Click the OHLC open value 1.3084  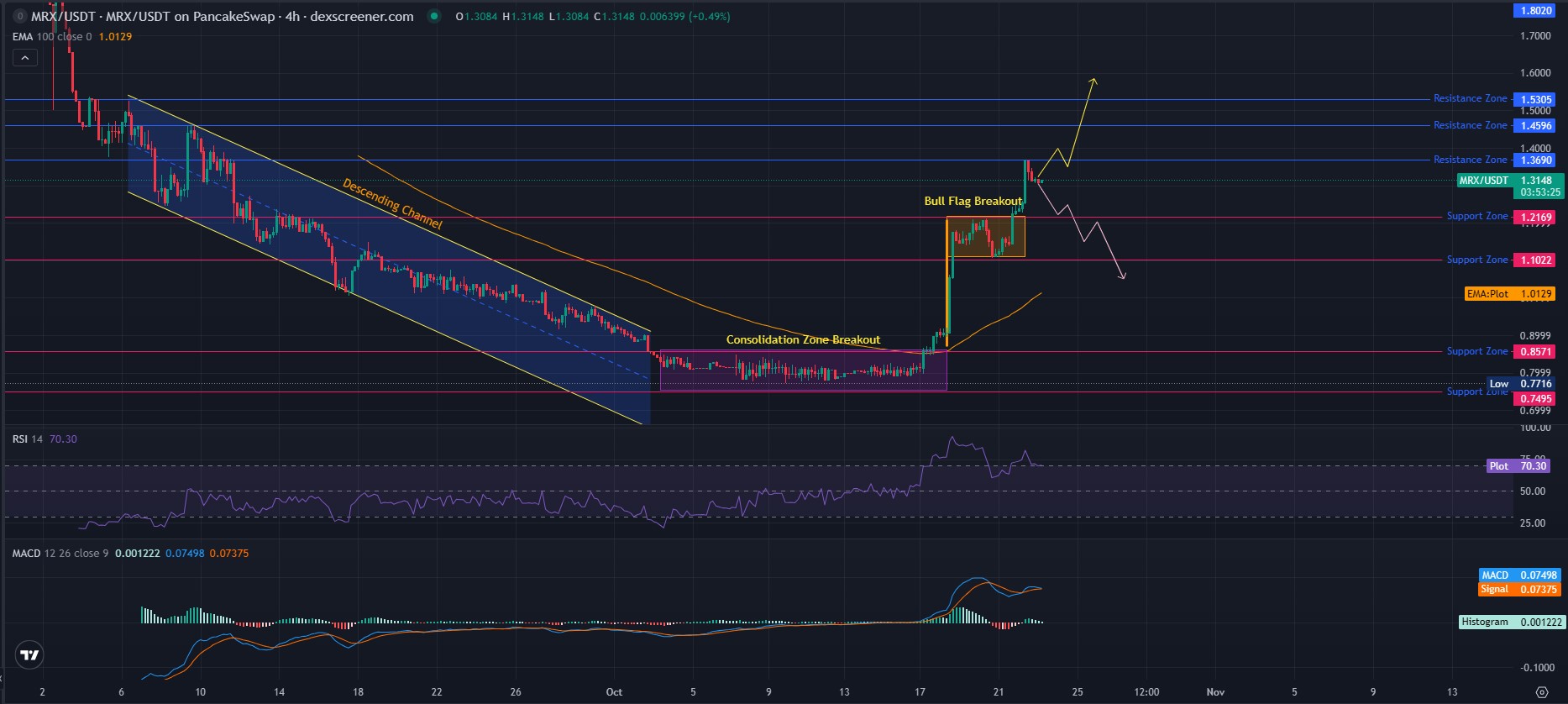click(479, 17)
